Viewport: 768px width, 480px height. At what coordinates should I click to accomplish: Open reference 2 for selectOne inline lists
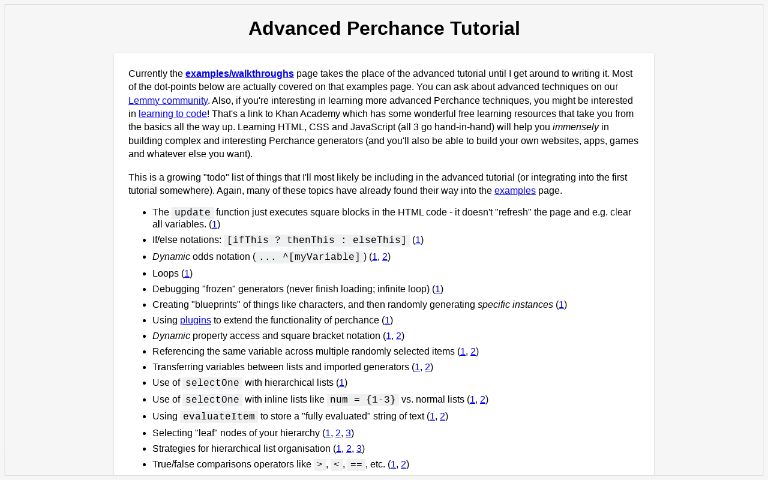pos(483,400)
